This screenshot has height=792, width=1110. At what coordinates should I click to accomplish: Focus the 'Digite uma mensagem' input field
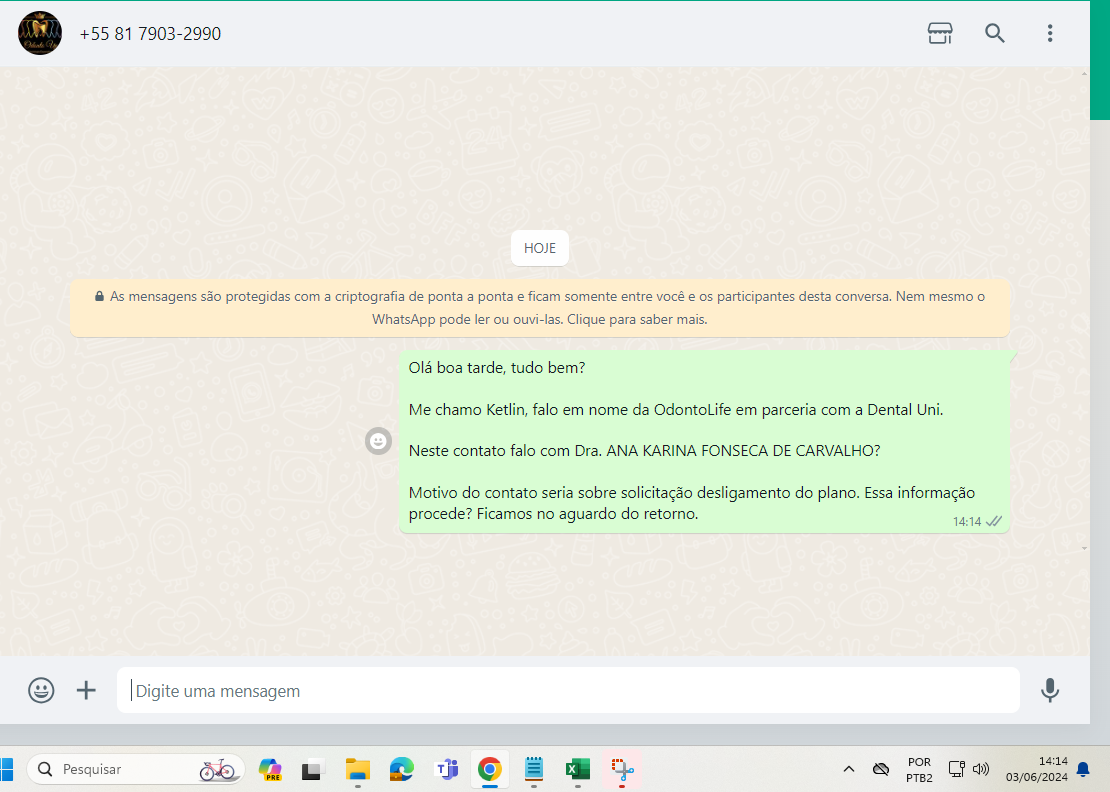click(x=568, y=691)
